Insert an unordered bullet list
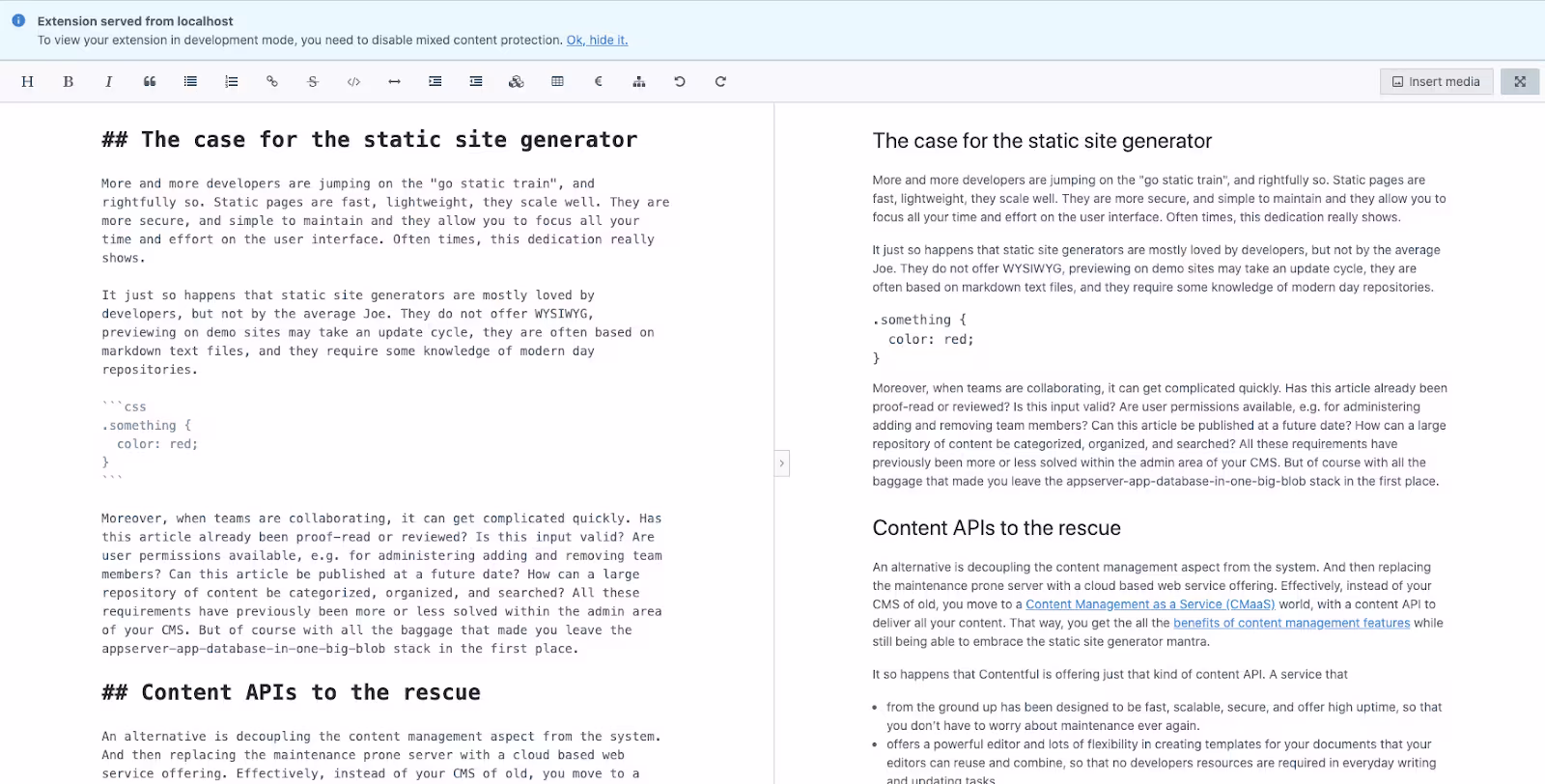Image resolution: width=1545 pixels, height=784 pixels. click(190, 82)
